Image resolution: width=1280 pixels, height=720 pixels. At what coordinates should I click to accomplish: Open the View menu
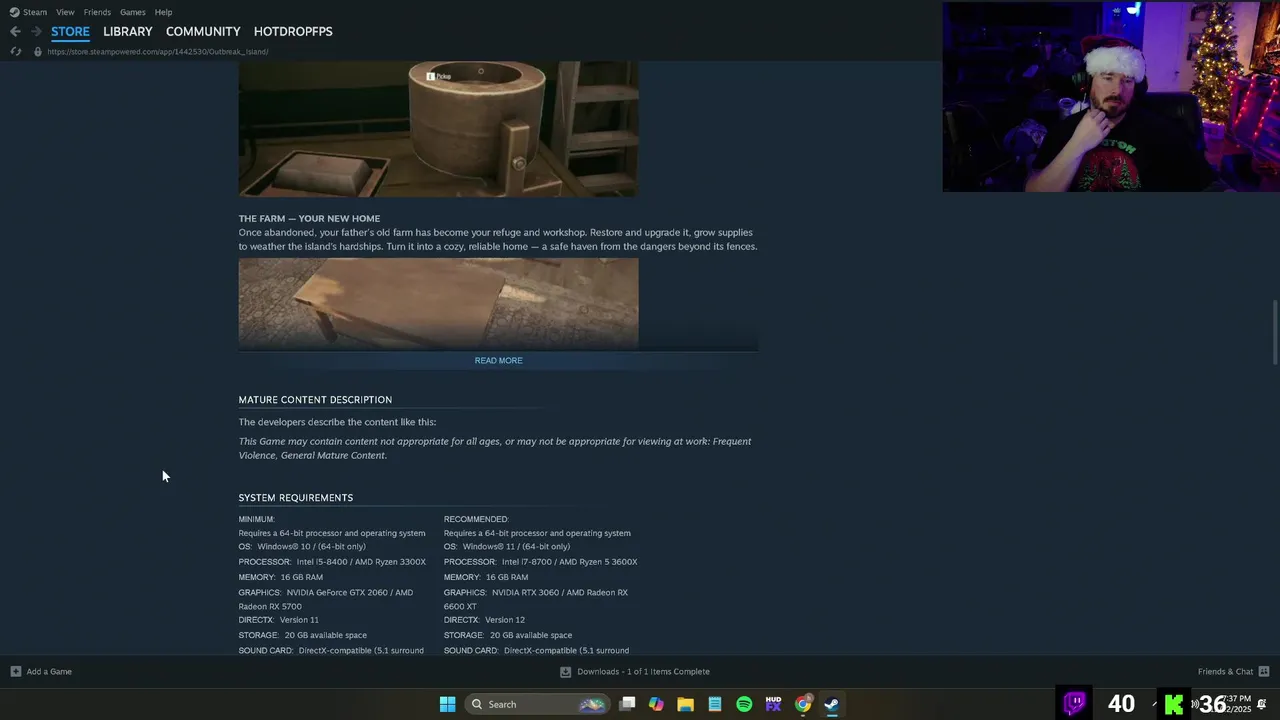[65, 12]
